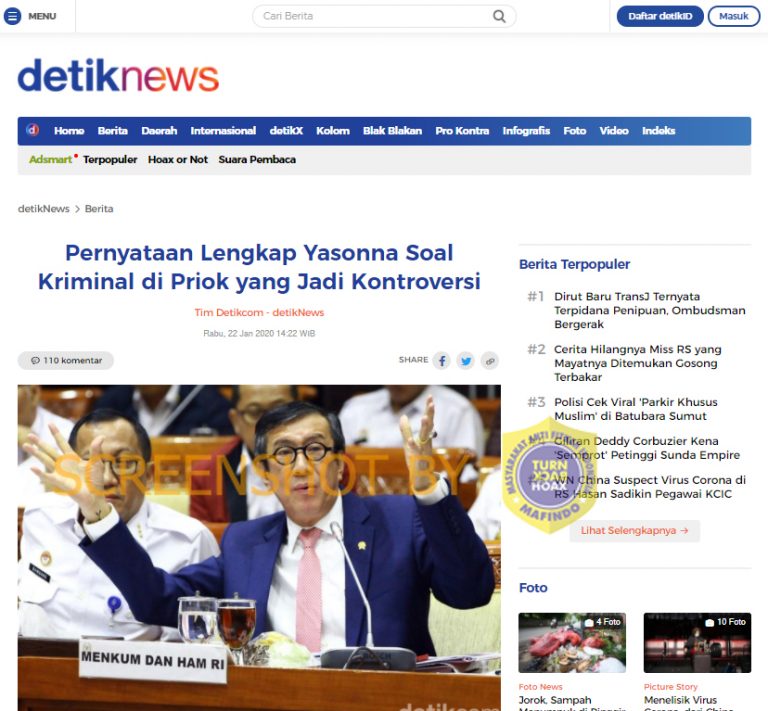Click the detik 'd' logo in navbar
The height and width of the screenshot is (711, 768).
(x=33, y=130)
